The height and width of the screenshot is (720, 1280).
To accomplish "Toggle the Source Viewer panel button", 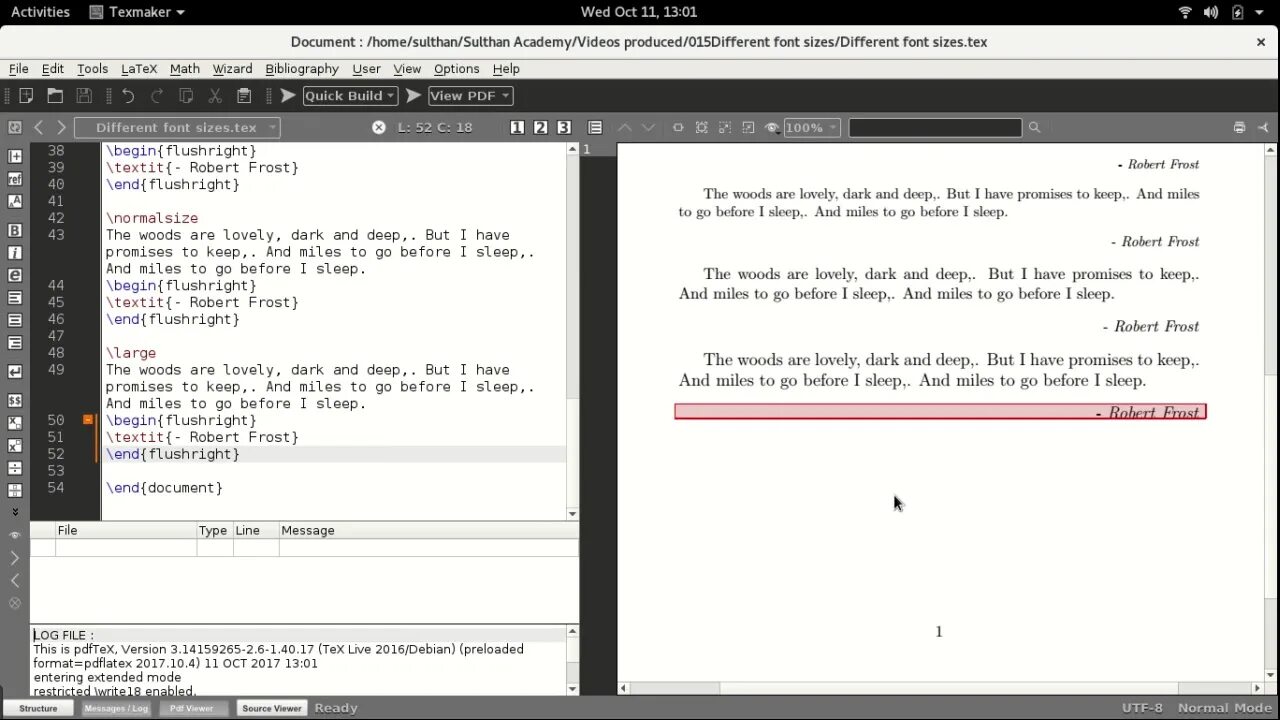I will pyautogui.click(x=271, y=708).
